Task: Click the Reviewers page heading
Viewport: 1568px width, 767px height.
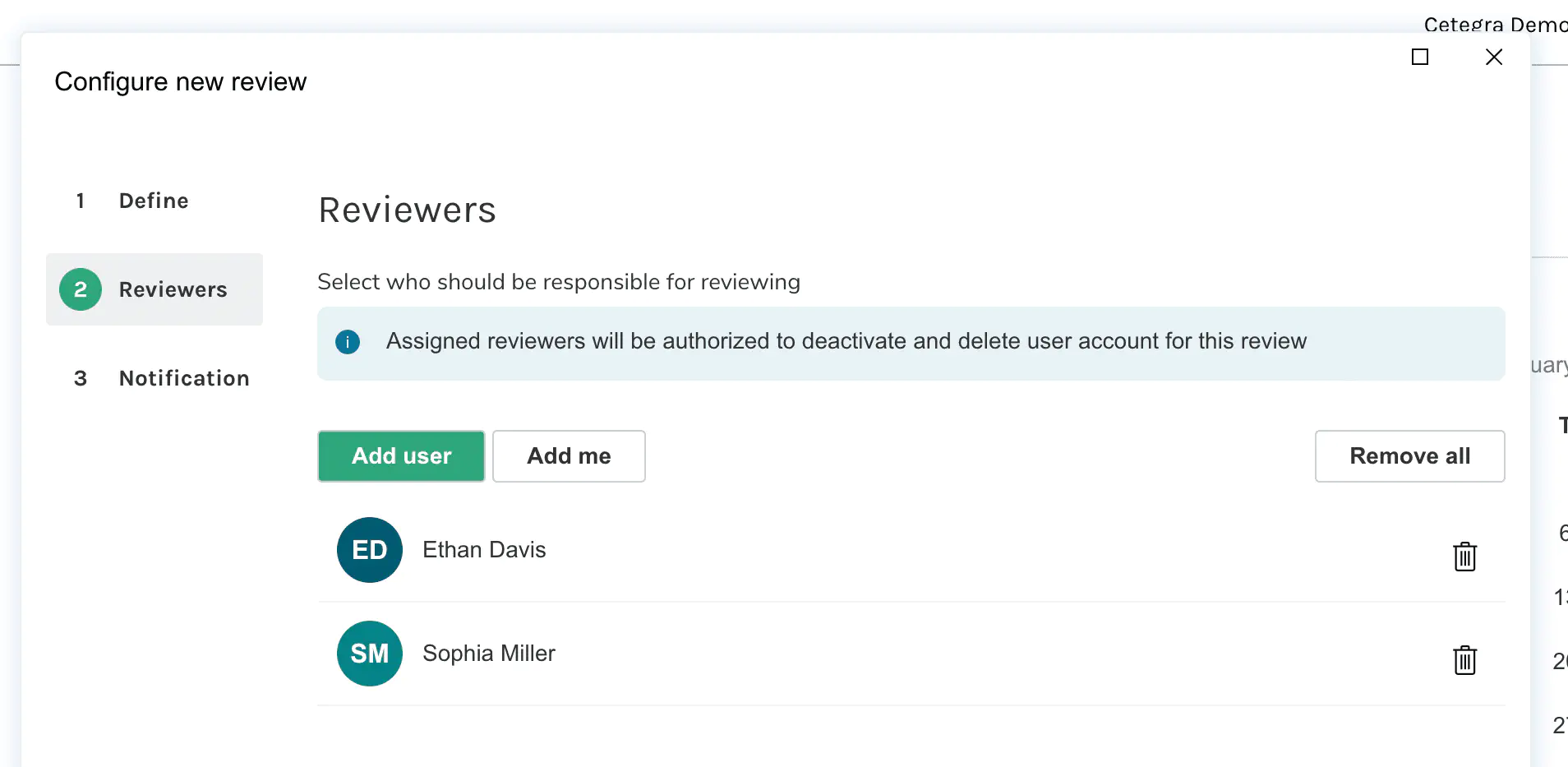Action: [x=407, y=210]
